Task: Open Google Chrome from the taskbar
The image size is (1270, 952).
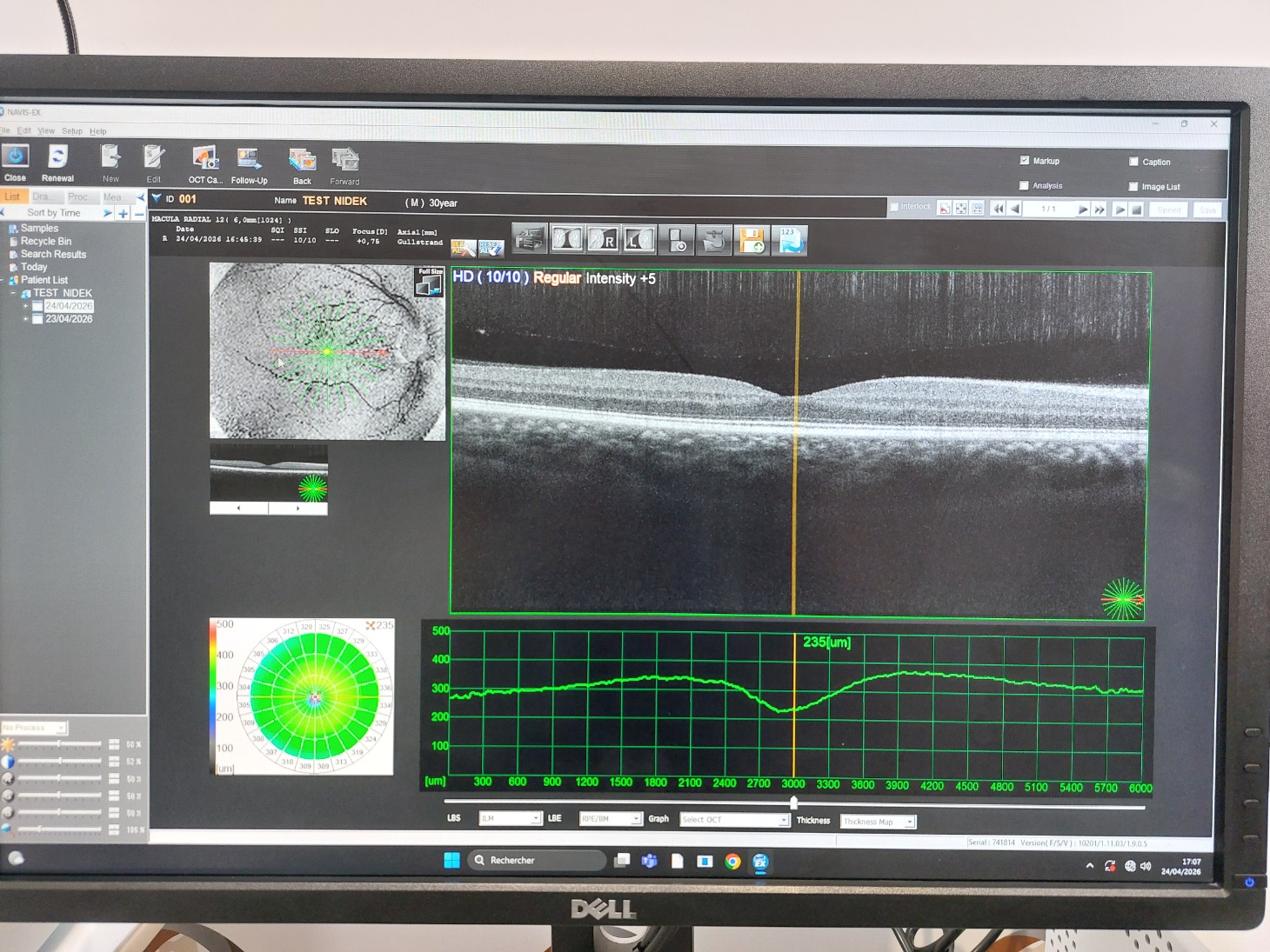Action: click(732, 862)
